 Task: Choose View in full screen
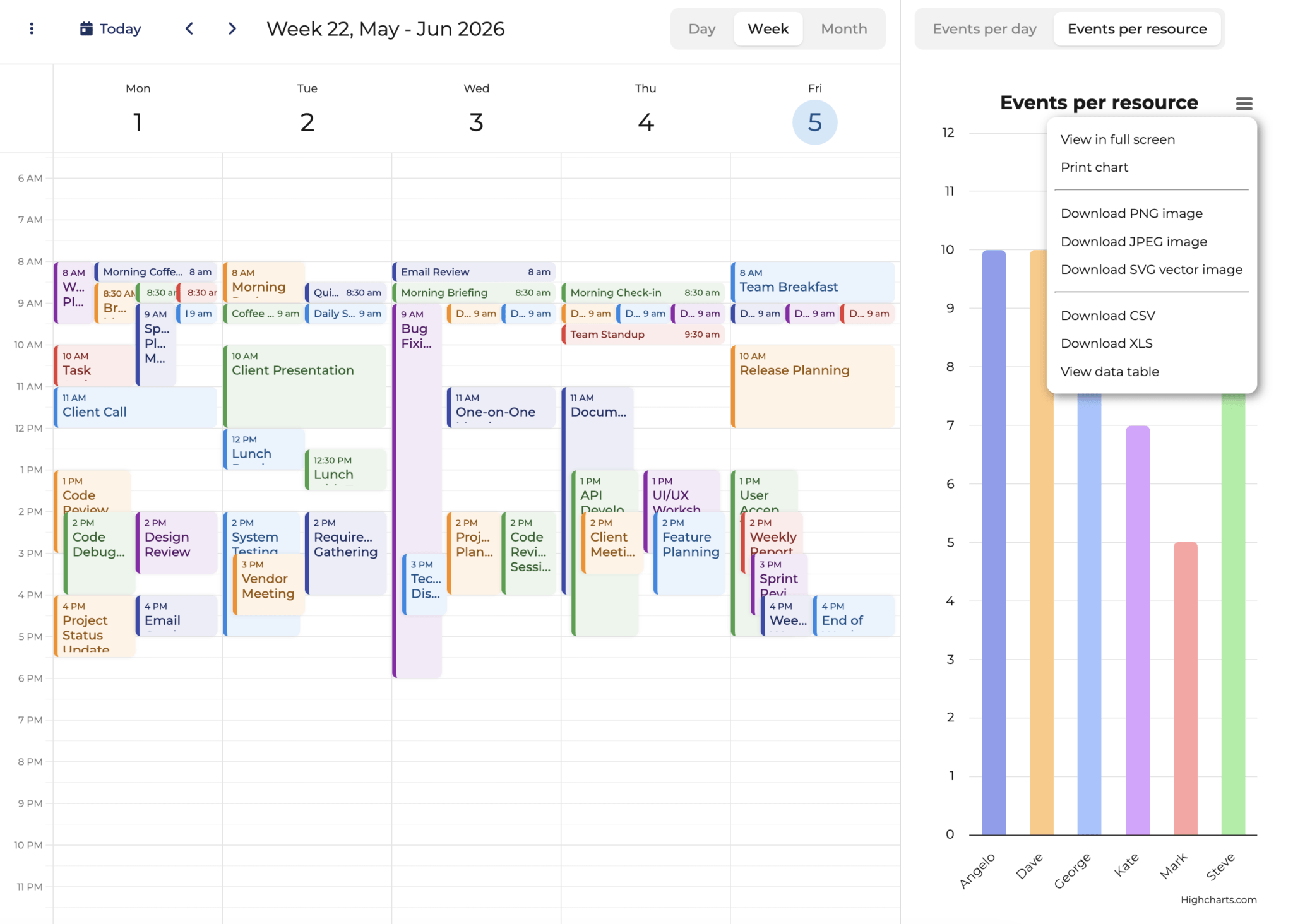click(x=1117, y=139)
